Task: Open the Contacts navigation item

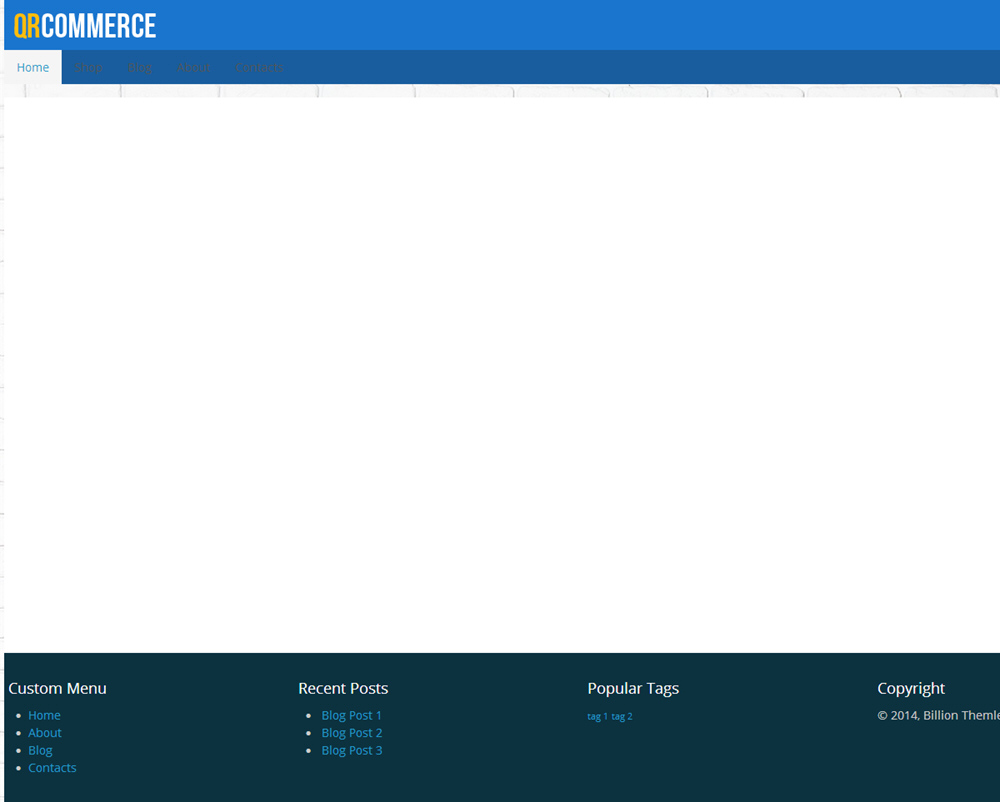Action: tap(260, 68)
